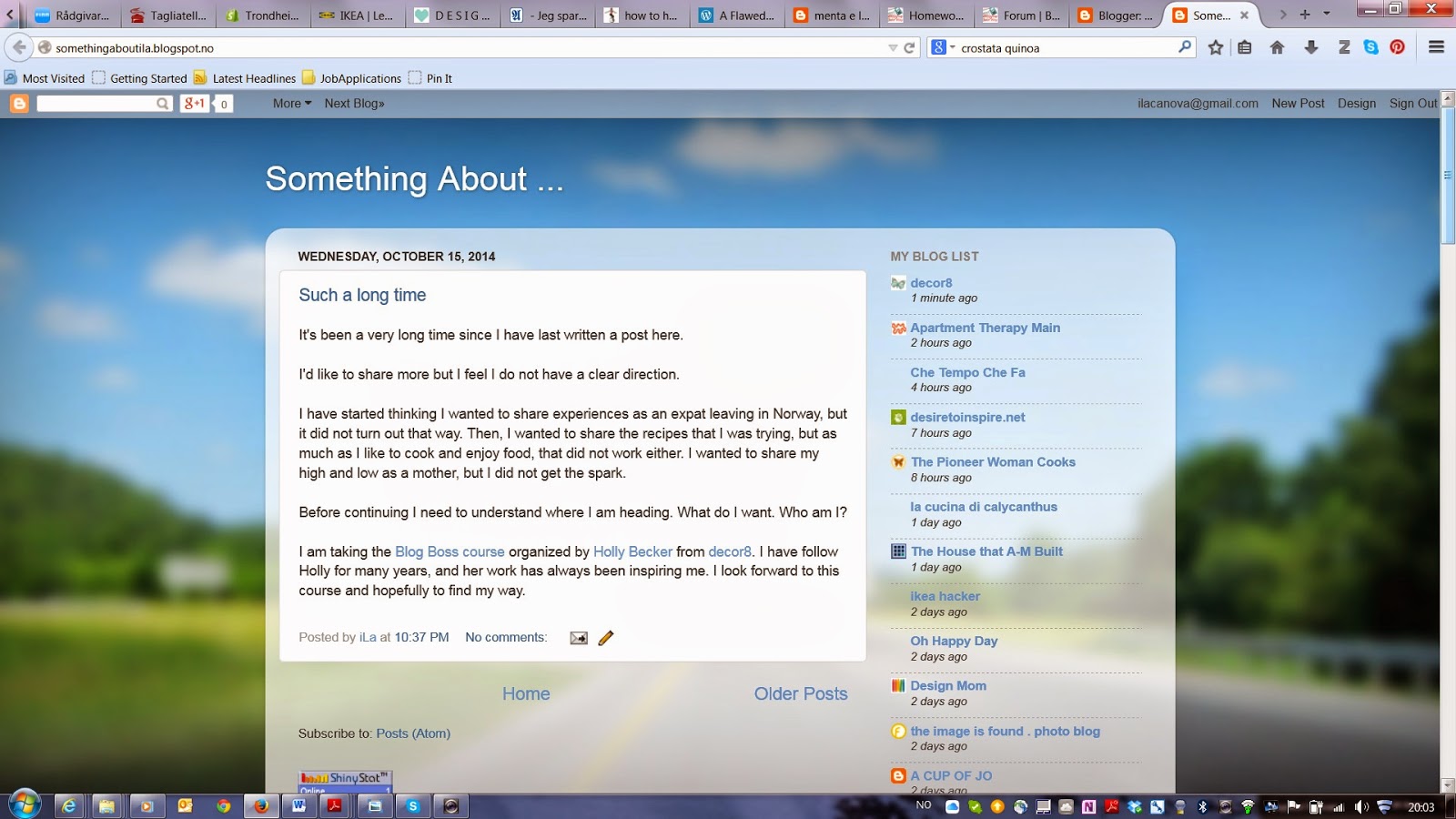The width and height of the screenshot is (1456, 819).
Task: Click the Blogger logo in the navbar
Action: tap(19, 104)
